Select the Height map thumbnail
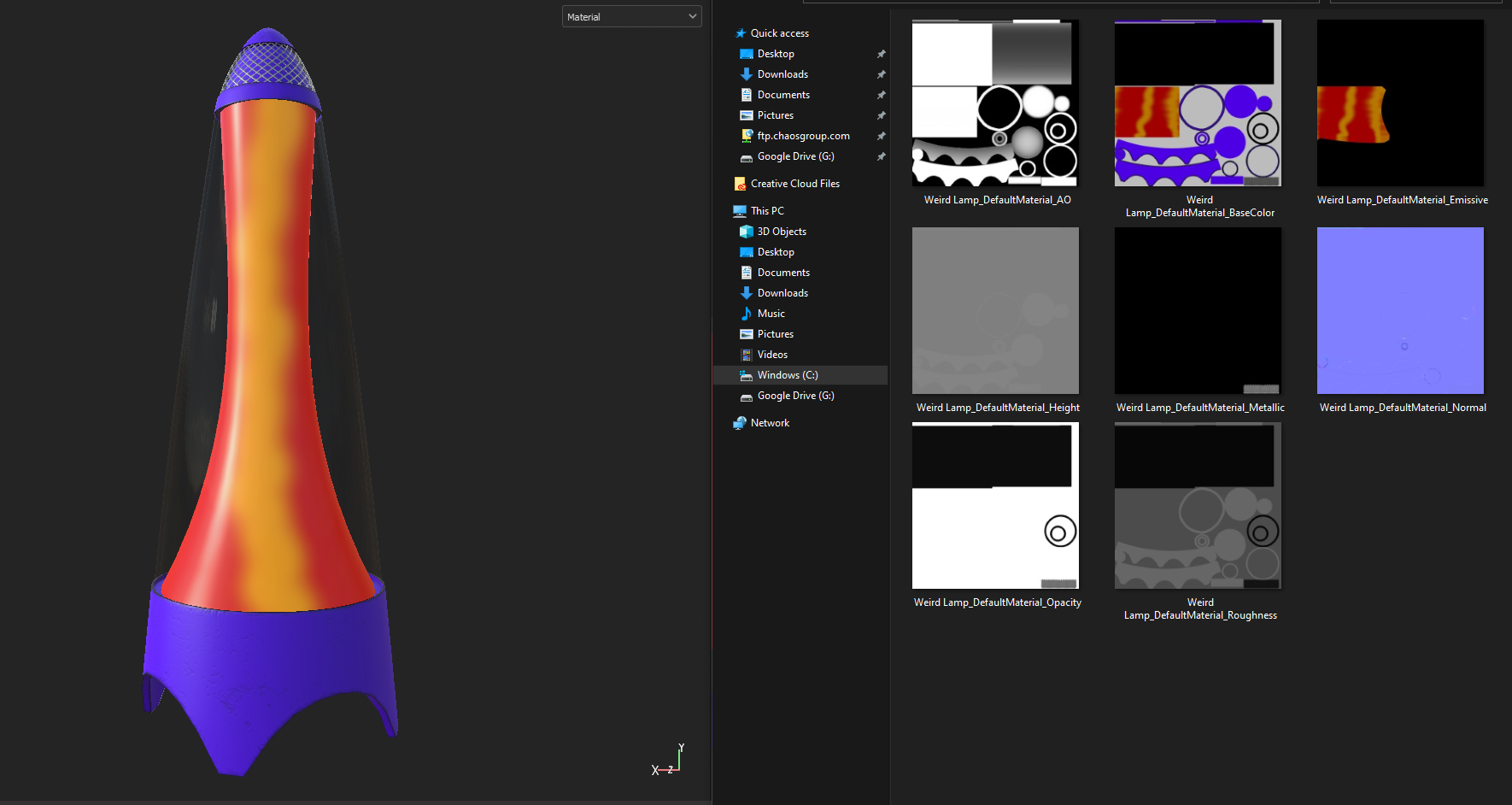1512x805 pixels. click(995, 311)
